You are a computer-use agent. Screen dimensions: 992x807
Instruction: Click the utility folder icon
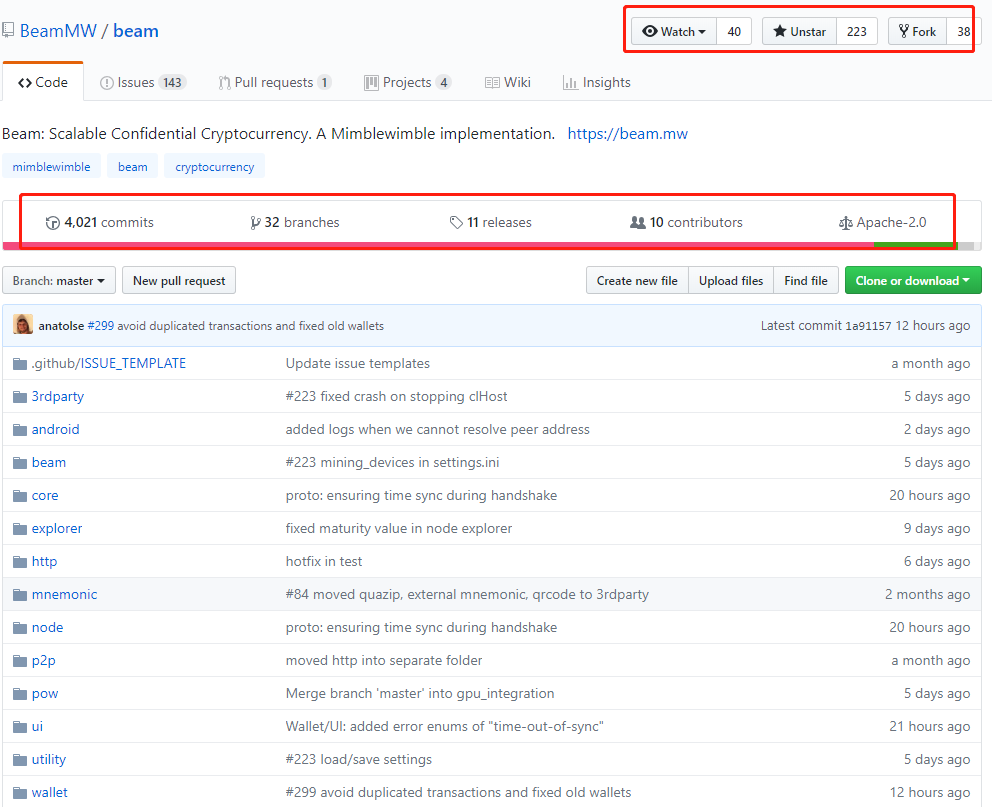[20, 760]
